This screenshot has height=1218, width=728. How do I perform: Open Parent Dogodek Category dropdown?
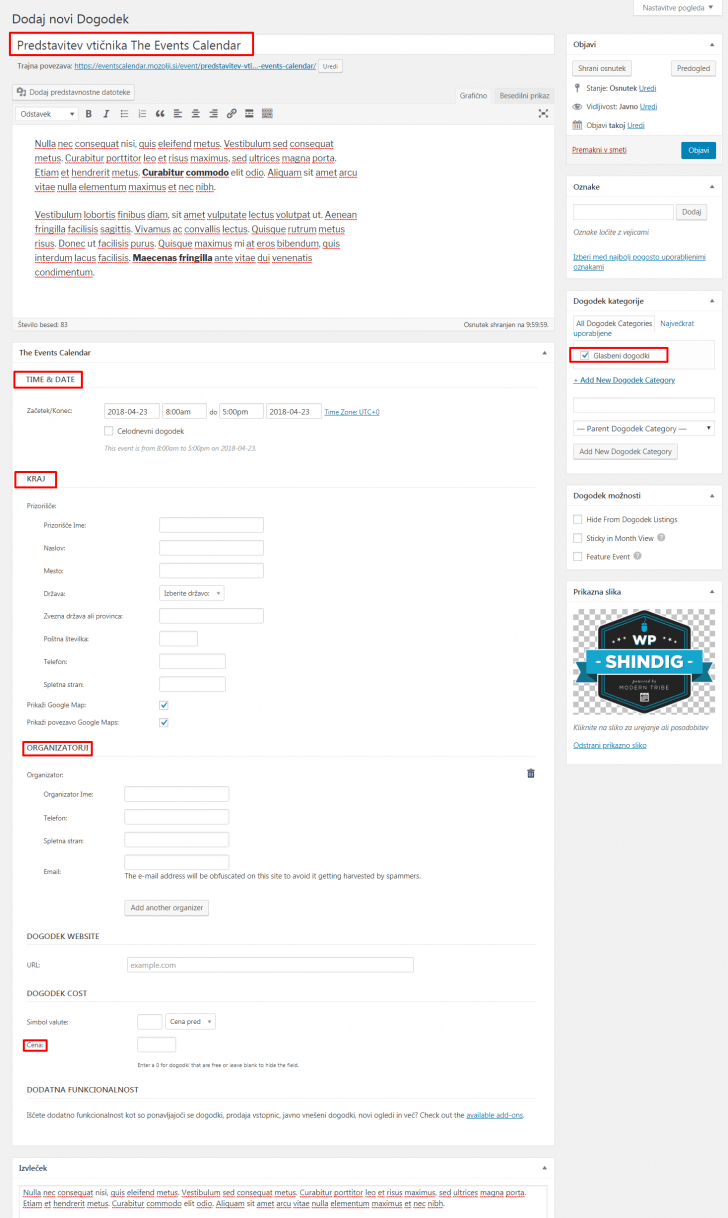(x=643, y=428)
